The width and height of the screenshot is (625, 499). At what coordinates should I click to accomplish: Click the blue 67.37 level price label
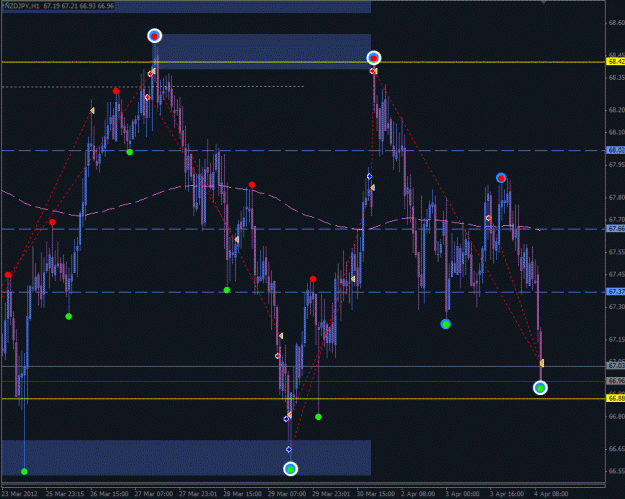[x=615, y=292]
